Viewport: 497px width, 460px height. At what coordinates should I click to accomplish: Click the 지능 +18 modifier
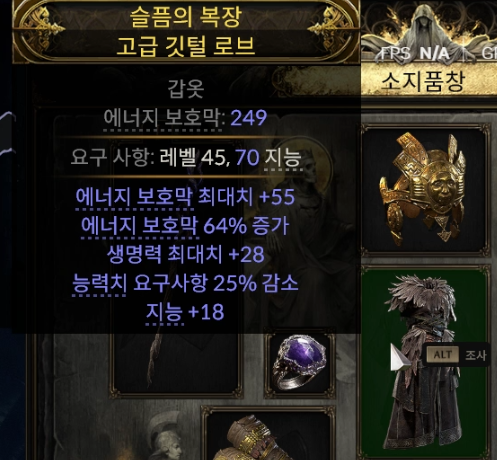tap(185, 312)
